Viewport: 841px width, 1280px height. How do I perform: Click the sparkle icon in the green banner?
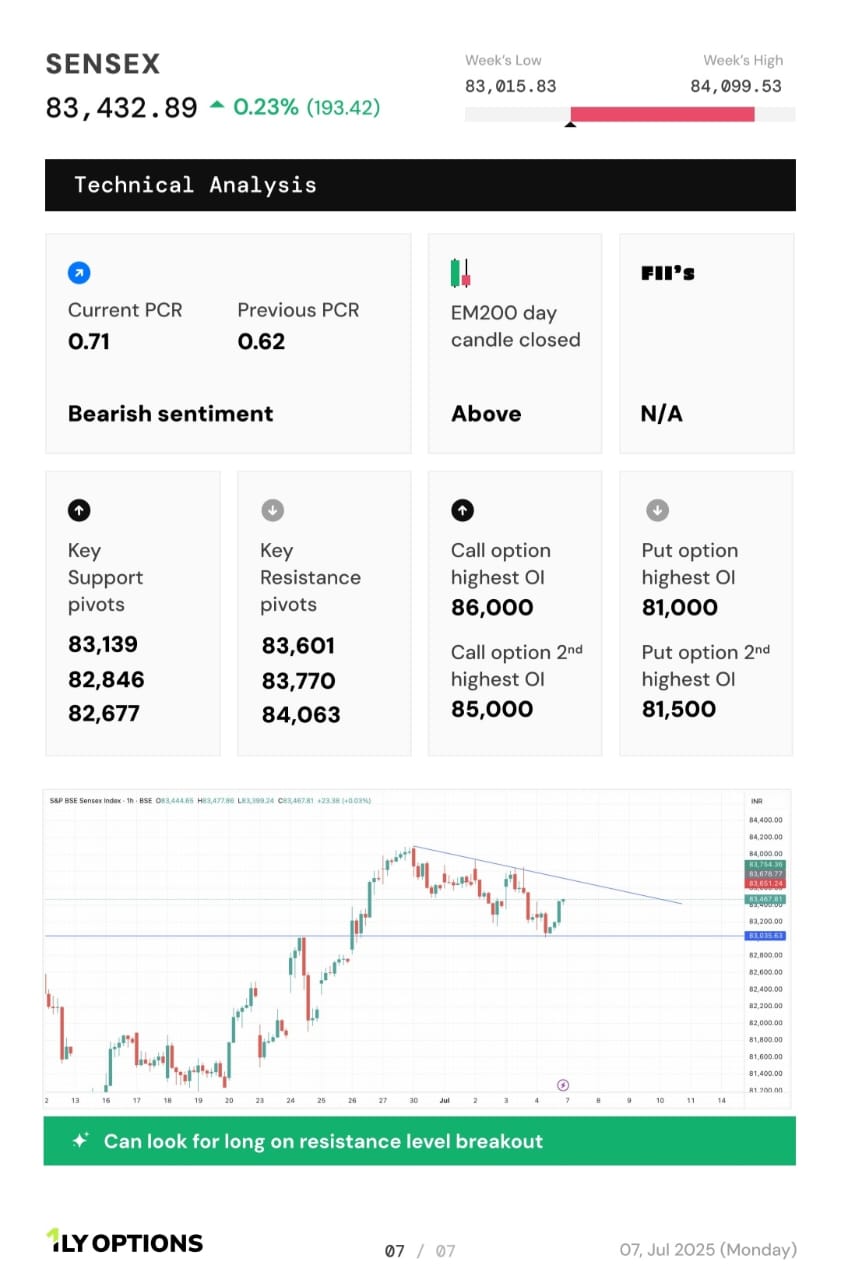(x=80, y=1141)
